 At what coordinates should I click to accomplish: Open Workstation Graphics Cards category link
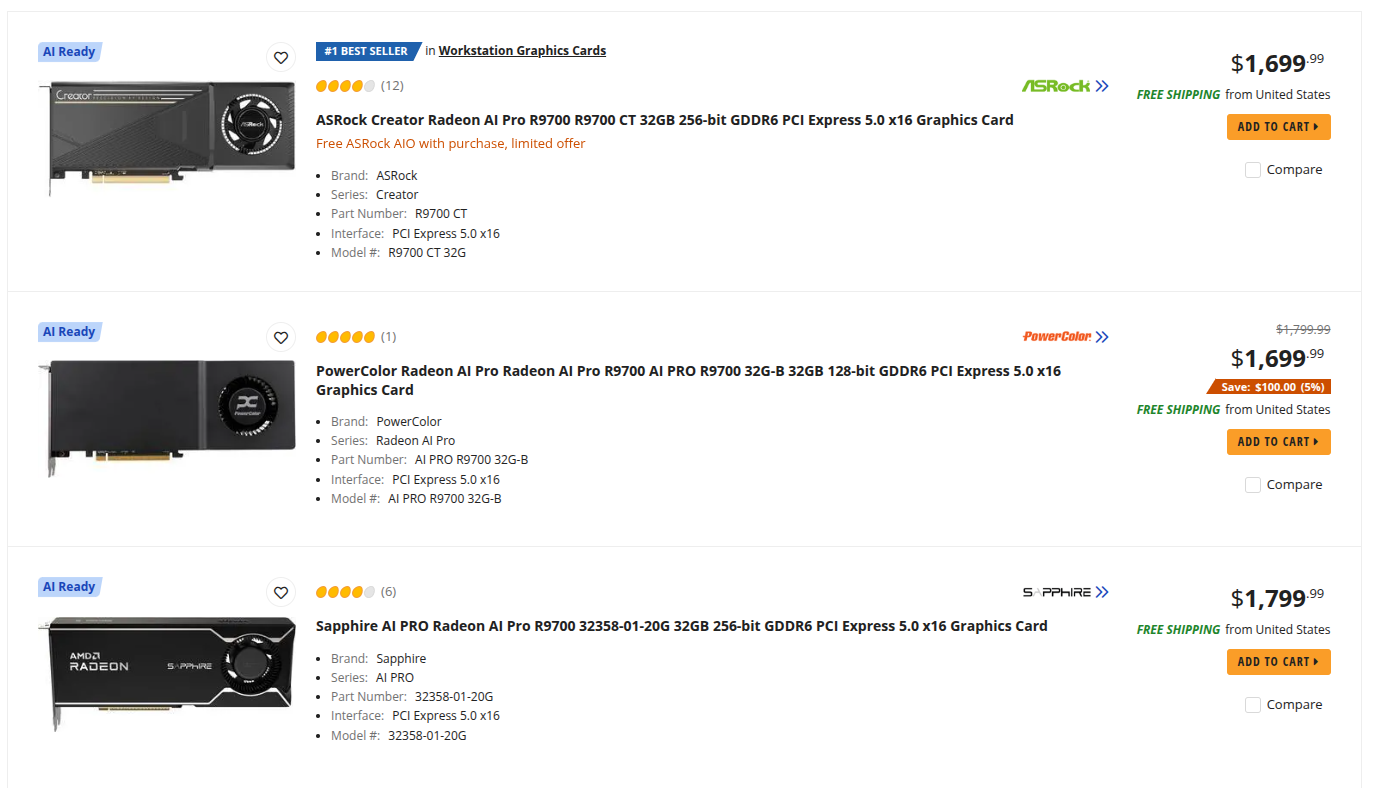tap(522, 51)
